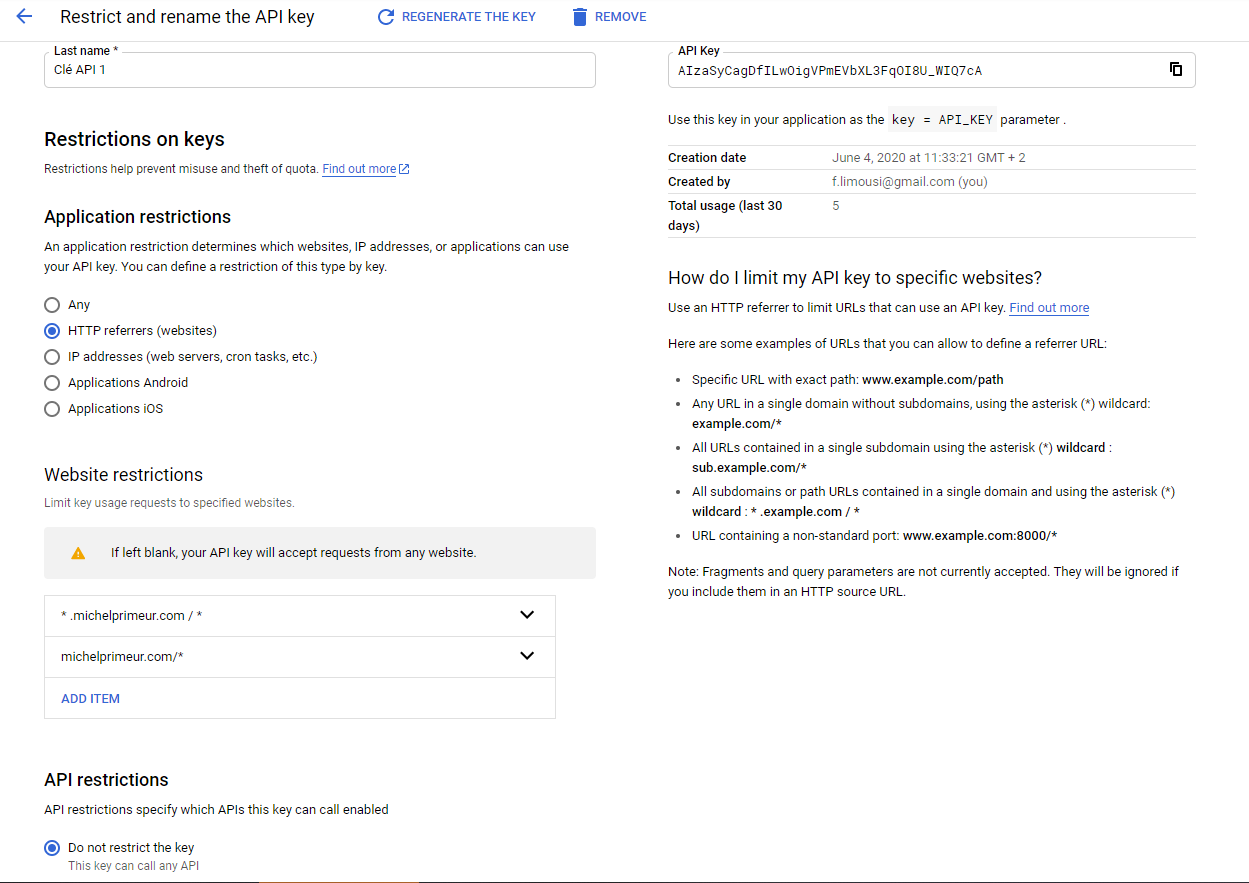
Task: Click the API Key value field
Action: (x=931, y=70)
